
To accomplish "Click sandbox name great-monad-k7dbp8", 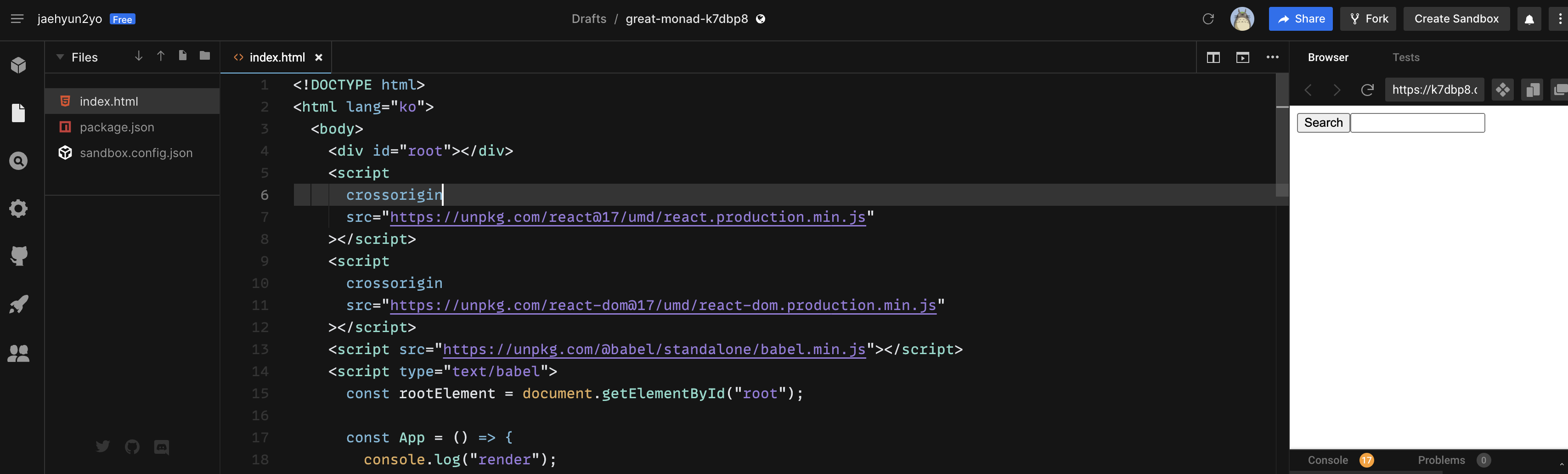I will [687, 19].
